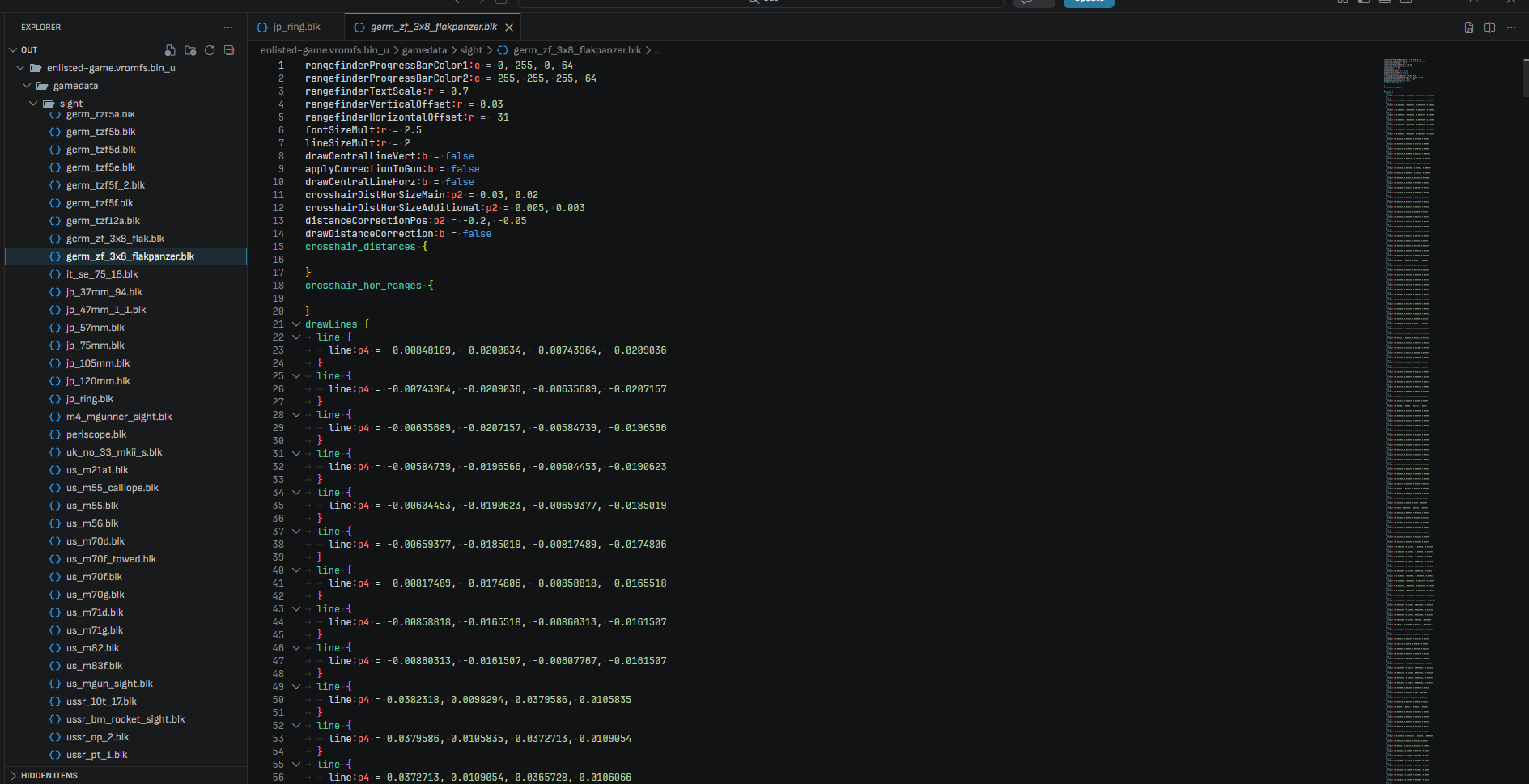The height and width of the screenshot is (784, 1529).
Task: Open us_m70f_towed.blk from the file tree
Action: tap(125, 559)
